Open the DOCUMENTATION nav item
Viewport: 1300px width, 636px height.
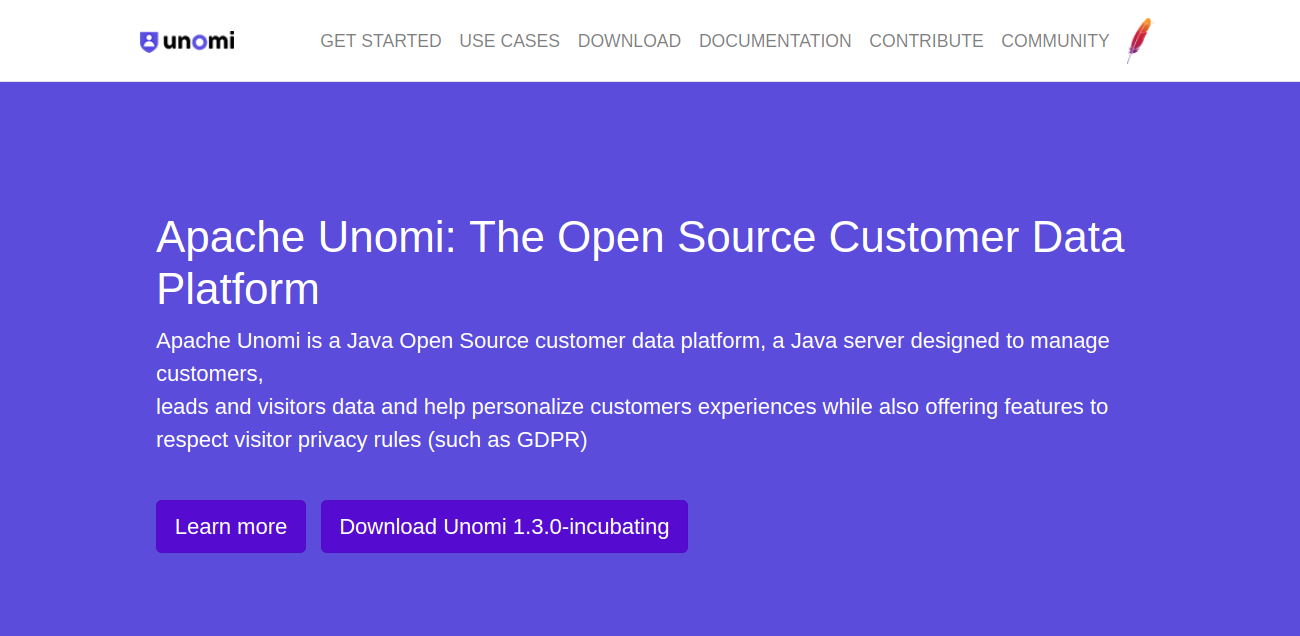(775, 41)
